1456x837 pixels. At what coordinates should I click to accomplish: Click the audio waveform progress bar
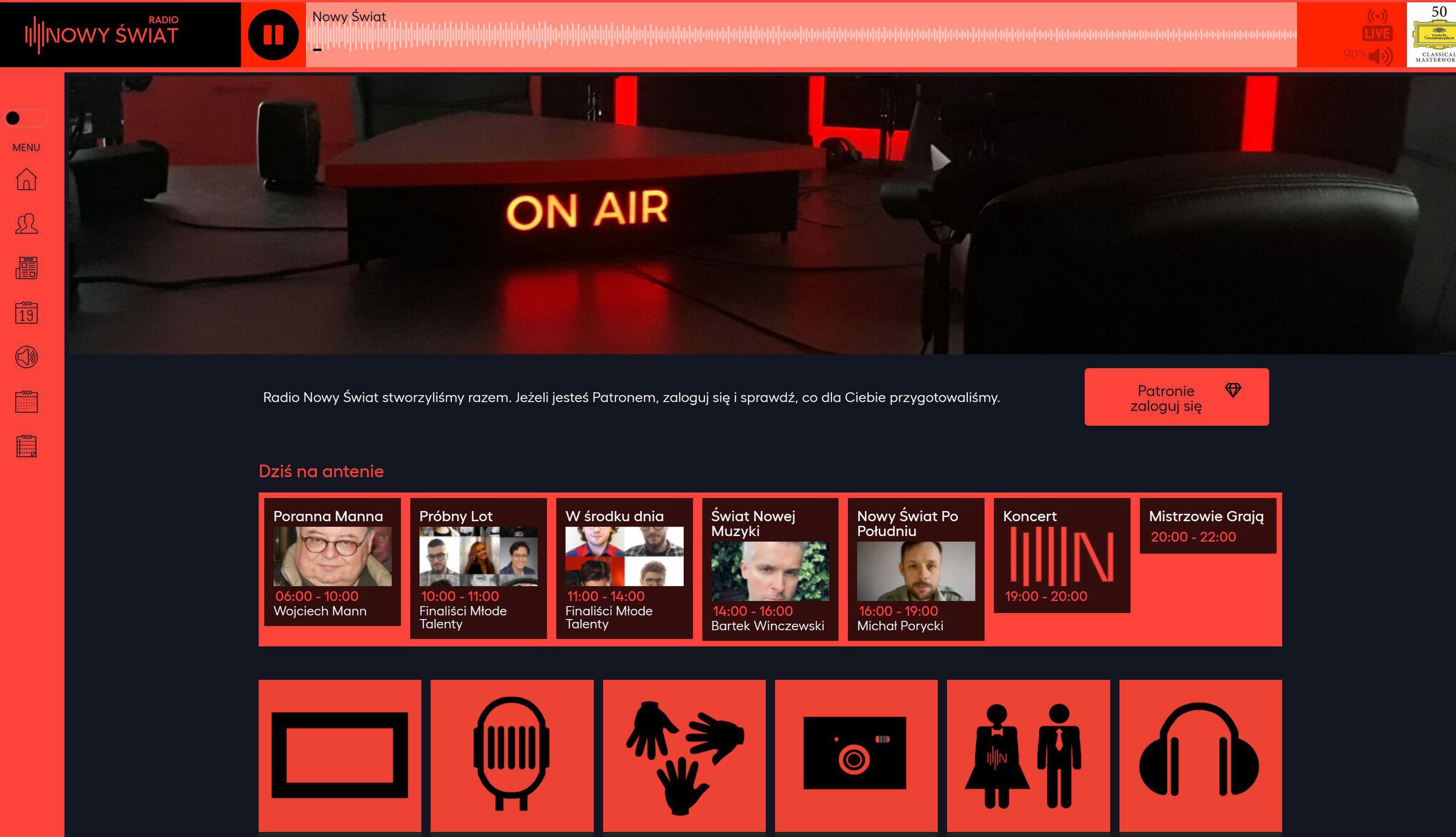801,35
